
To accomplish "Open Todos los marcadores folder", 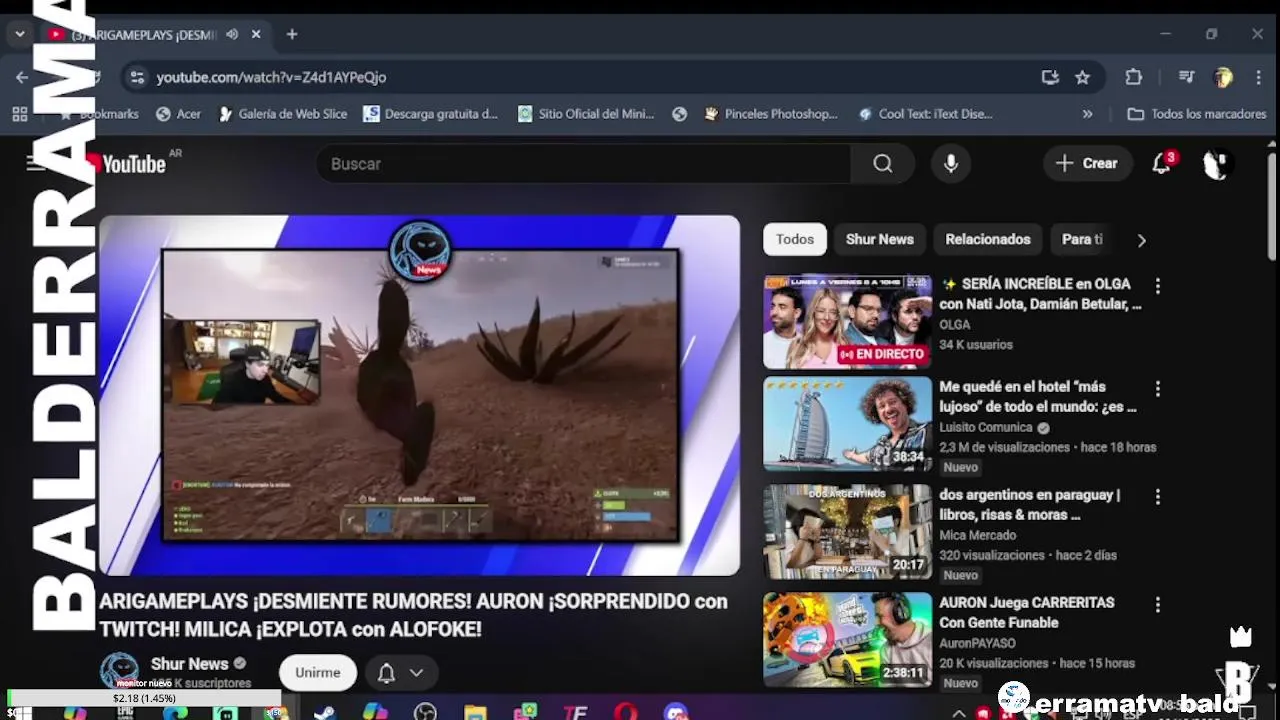I will coord(1197,114).
